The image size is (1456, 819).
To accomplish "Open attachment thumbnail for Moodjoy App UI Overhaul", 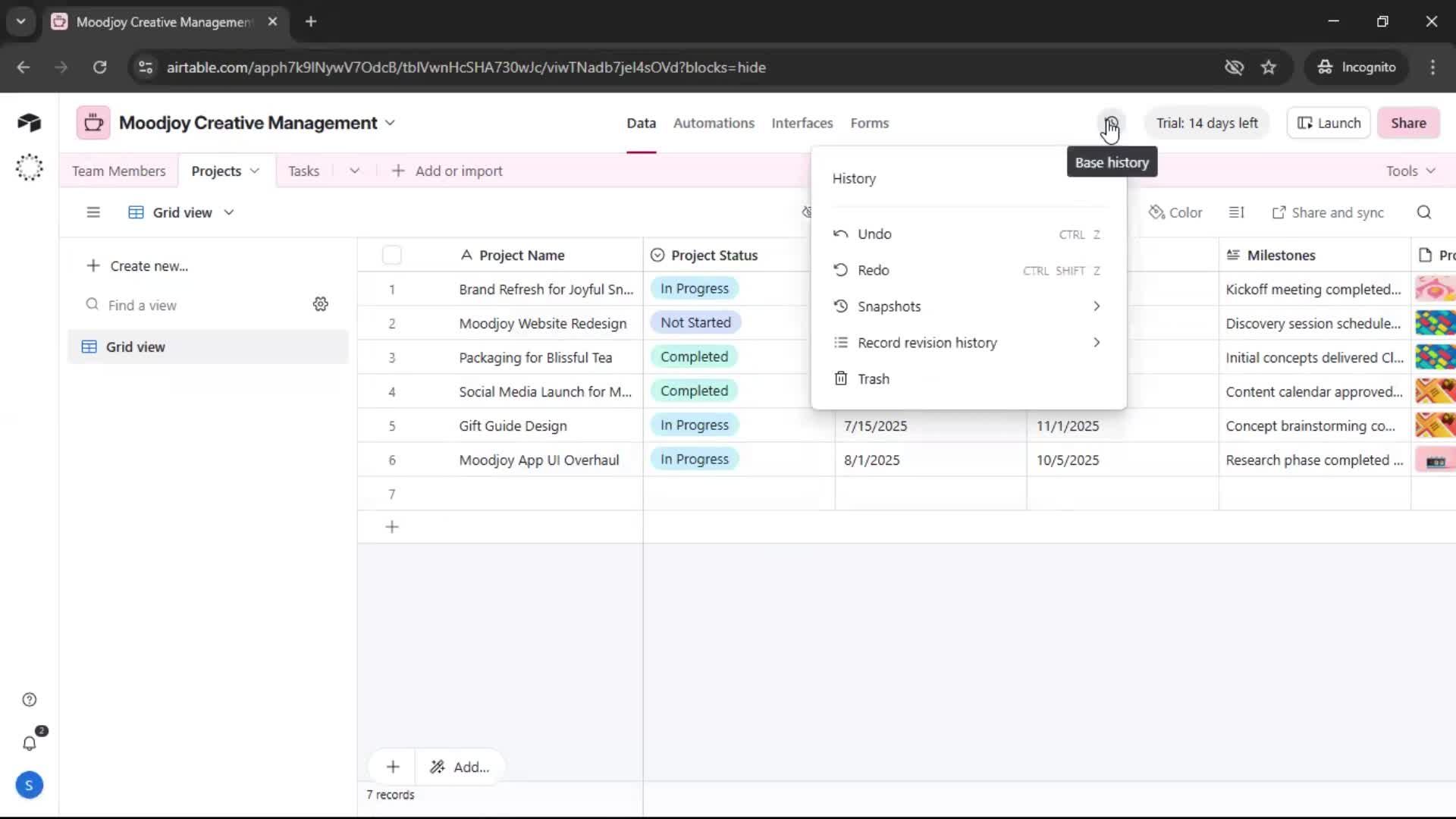I will (1435, 460).
